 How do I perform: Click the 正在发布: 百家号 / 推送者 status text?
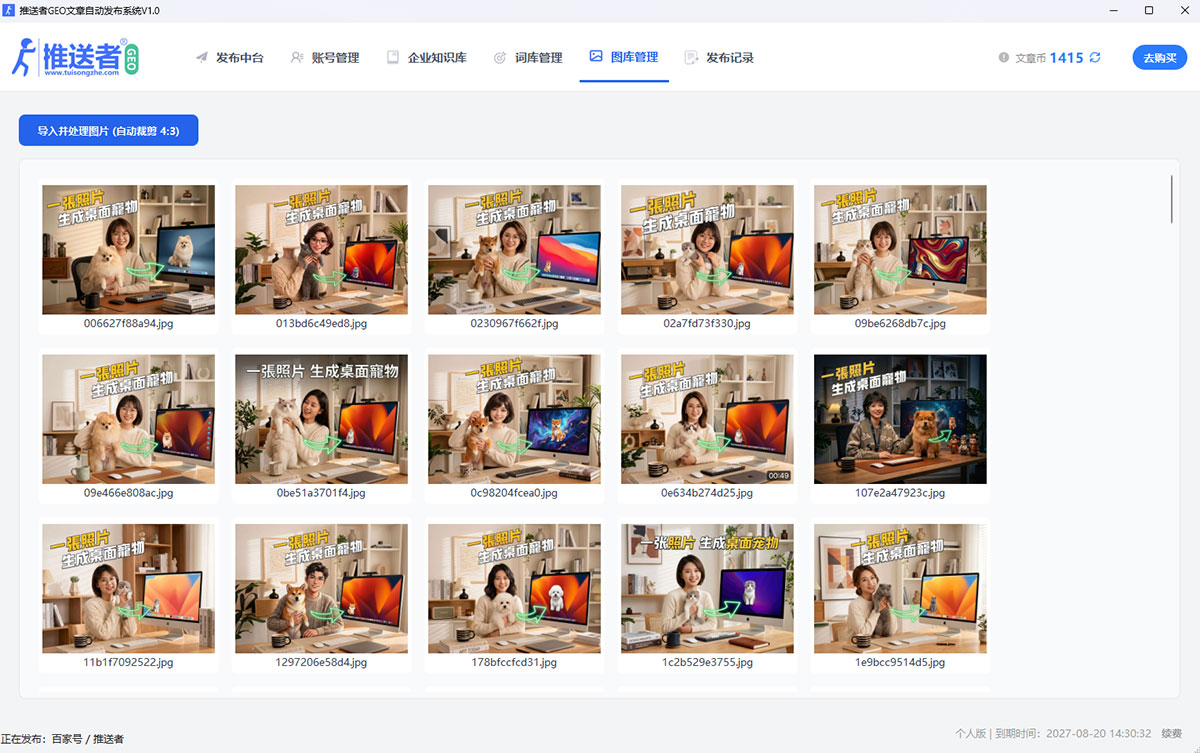(63, 739)
